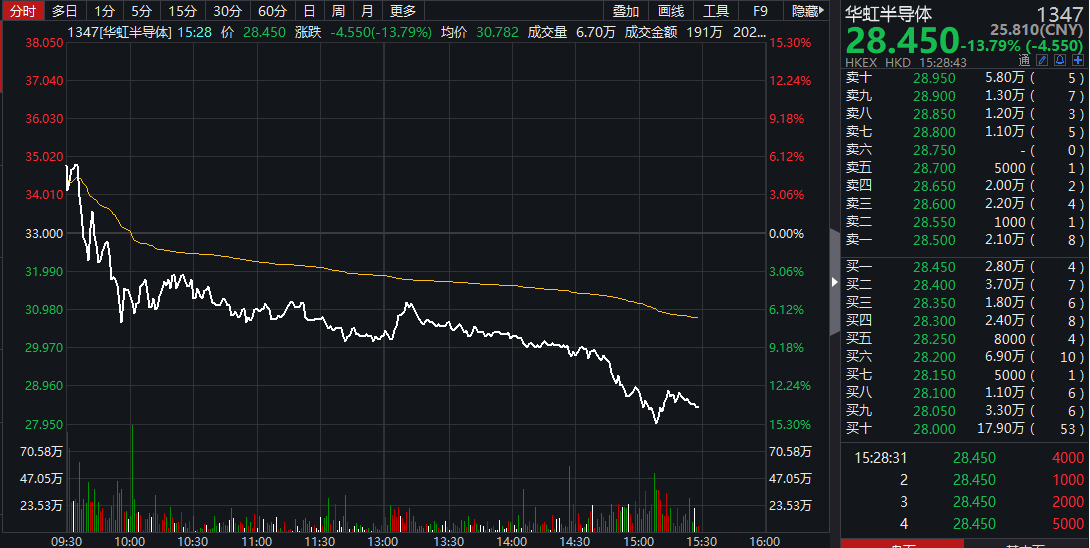The width and height of the screenshot is (1090, 548).
Task: Select the 卖十 ask row at 28.950
Action: (x=965, y=78)
